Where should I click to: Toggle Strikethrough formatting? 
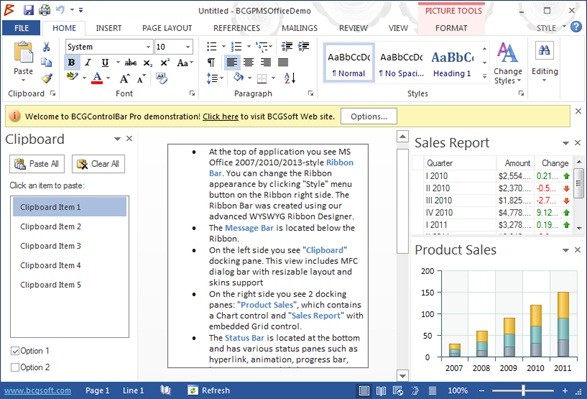pos(130,63)
